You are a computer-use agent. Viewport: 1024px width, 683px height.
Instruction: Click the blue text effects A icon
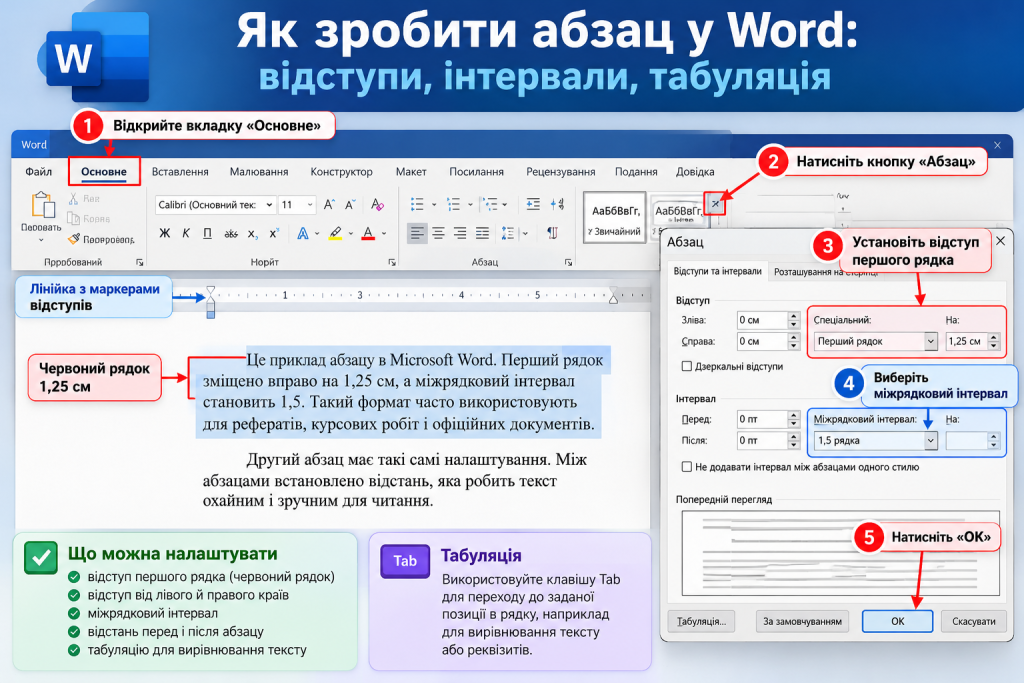click(302, 233)
